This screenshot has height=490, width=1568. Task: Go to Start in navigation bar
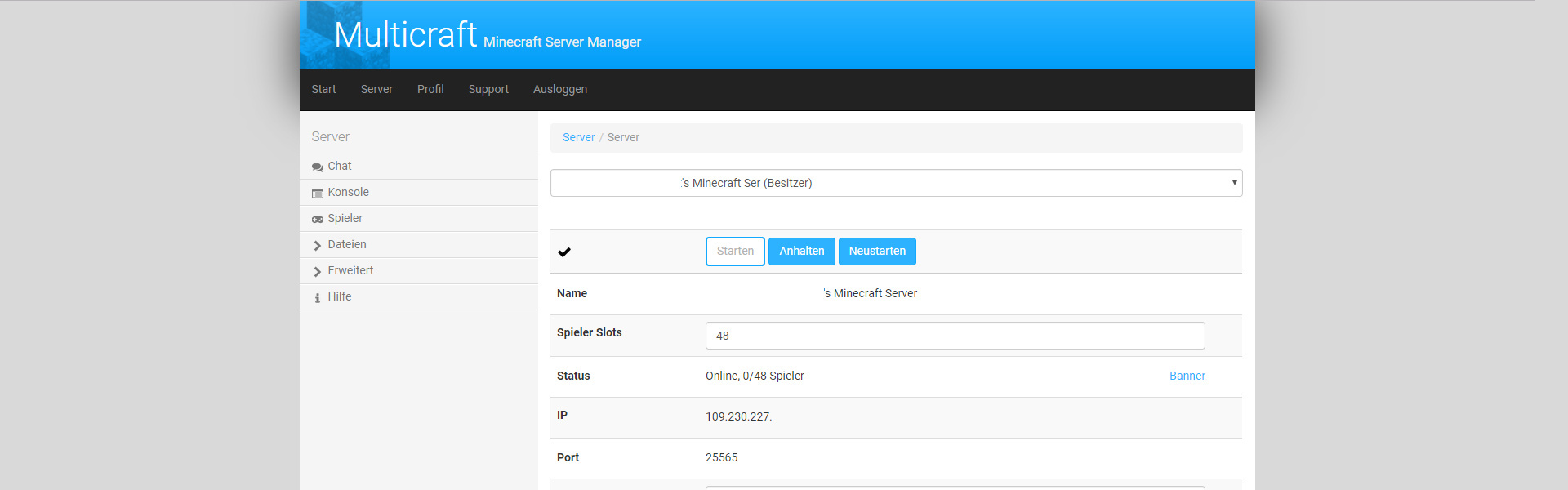point(323,89)
